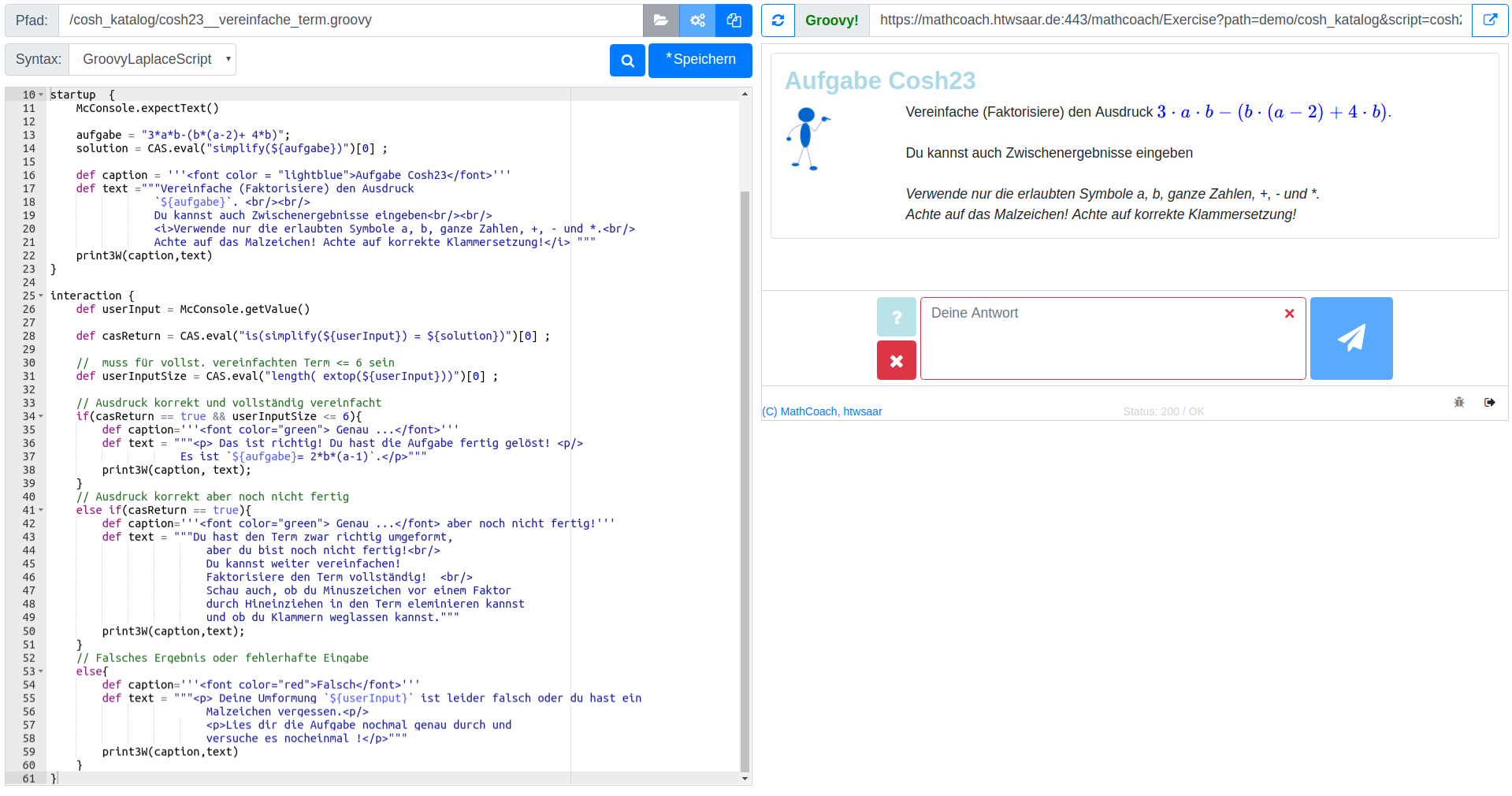Click the bug debug icon

[x=1458, y=402]
